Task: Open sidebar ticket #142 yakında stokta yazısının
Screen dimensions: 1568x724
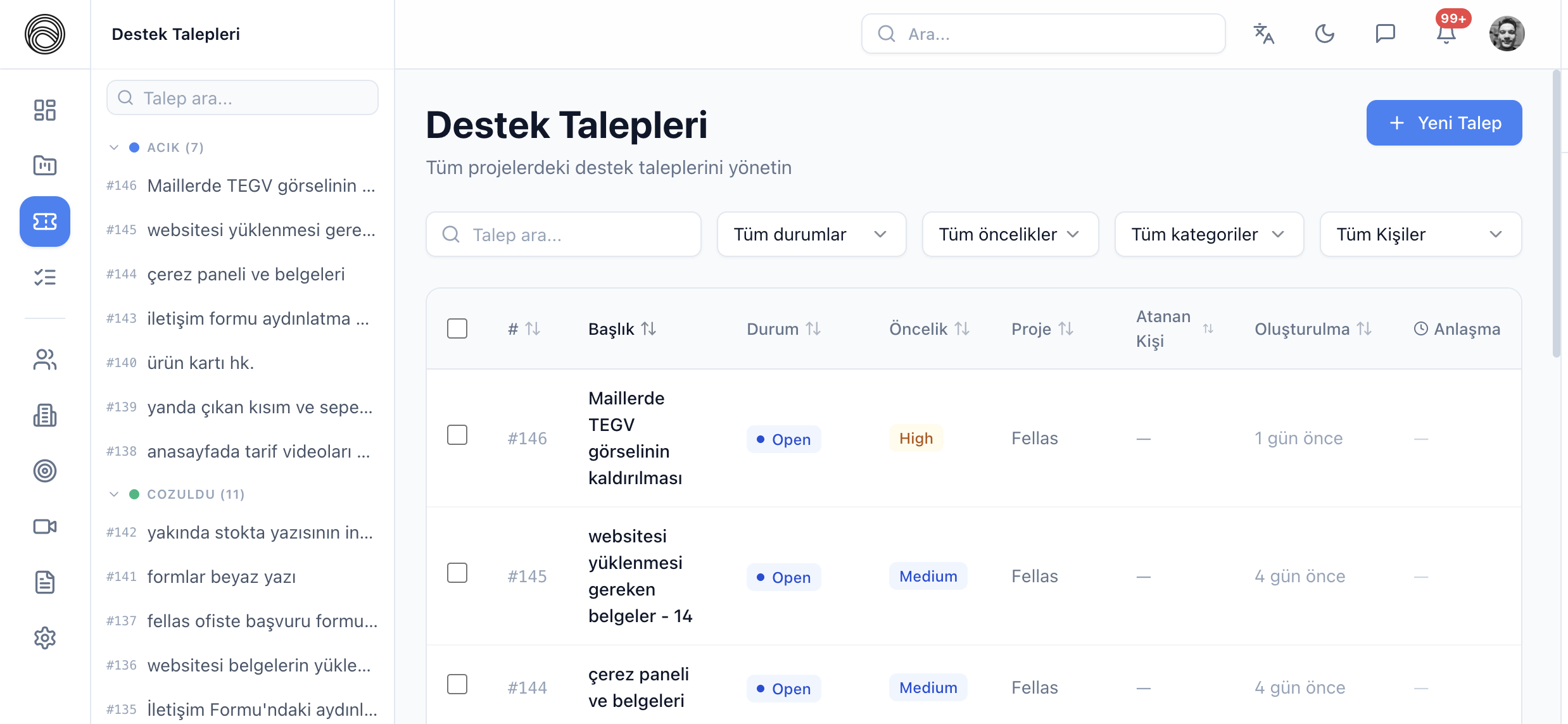Action: coord(242,532)
